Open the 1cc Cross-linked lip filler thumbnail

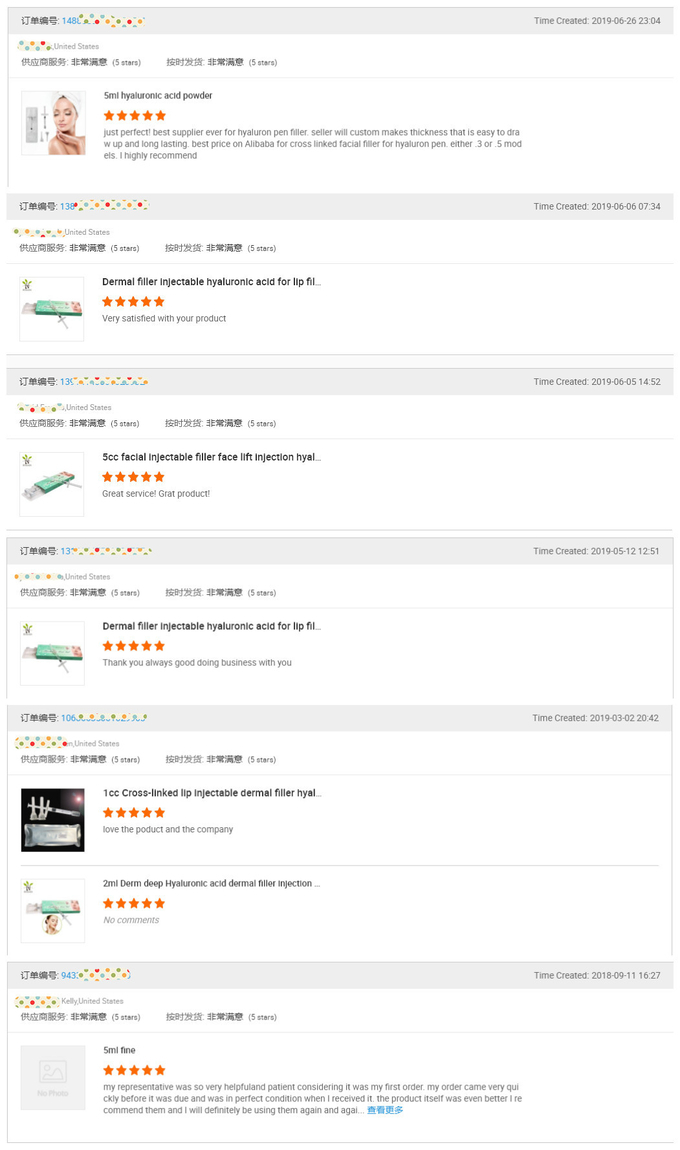(53, 820)
